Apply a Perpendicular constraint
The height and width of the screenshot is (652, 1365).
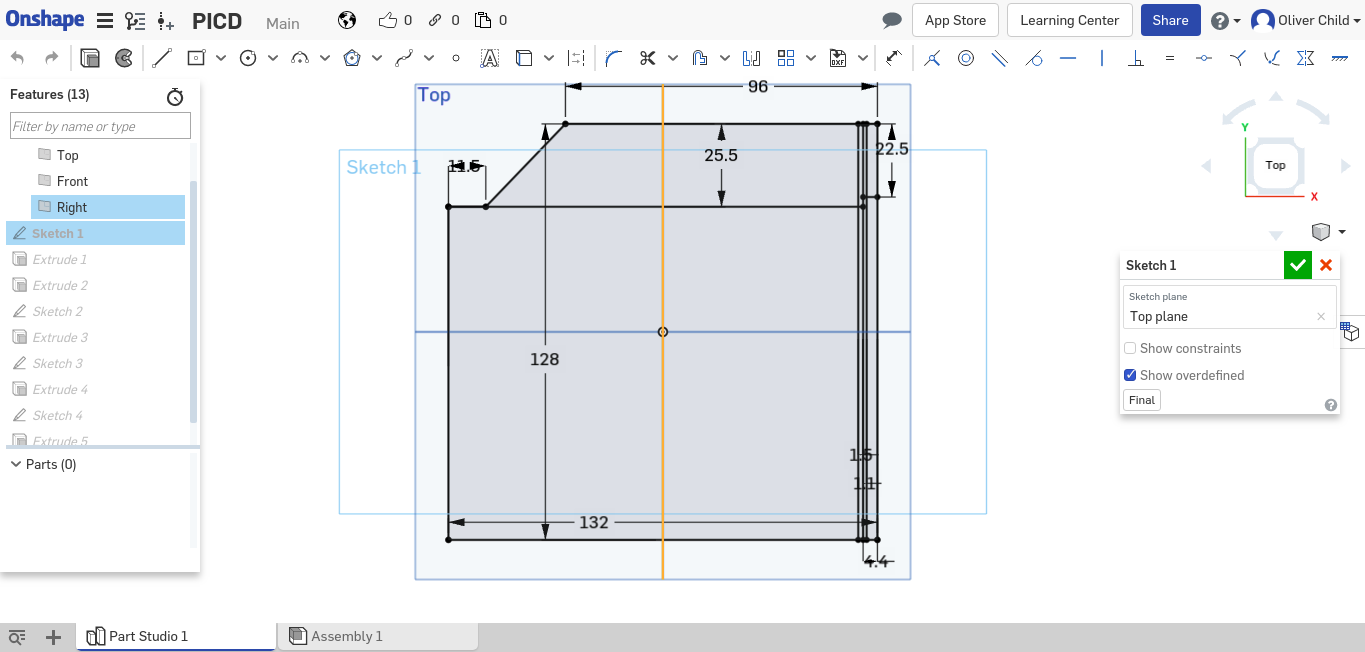pyautogui.click(x=1135, y=57)
